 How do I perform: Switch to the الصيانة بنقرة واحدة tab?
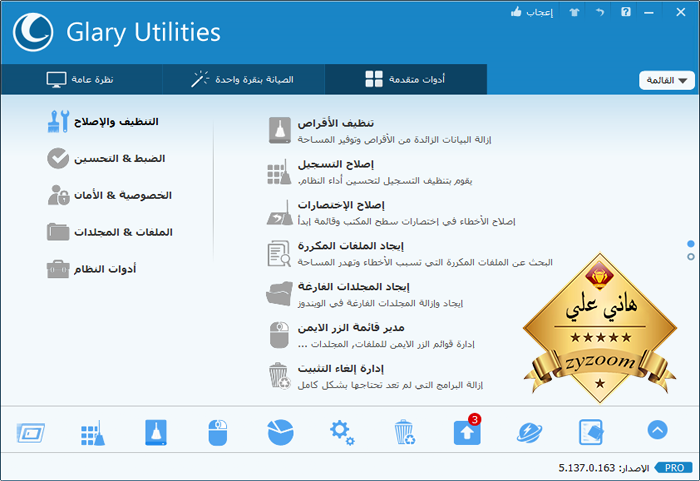(x=243, y=79)
